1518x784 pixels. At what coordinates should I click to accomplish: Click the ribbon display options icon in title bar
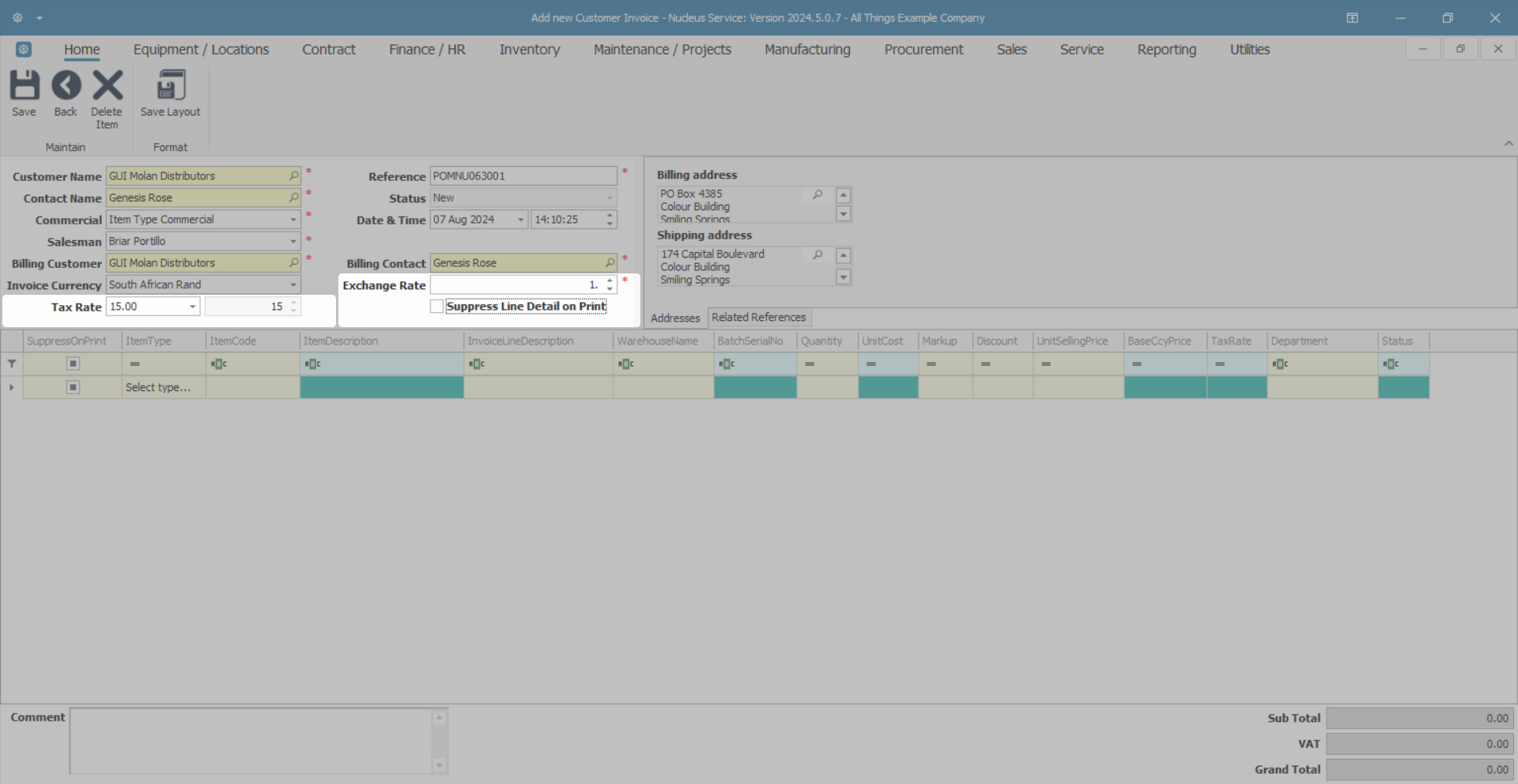pyautogui.click(x=1353, y=17)
